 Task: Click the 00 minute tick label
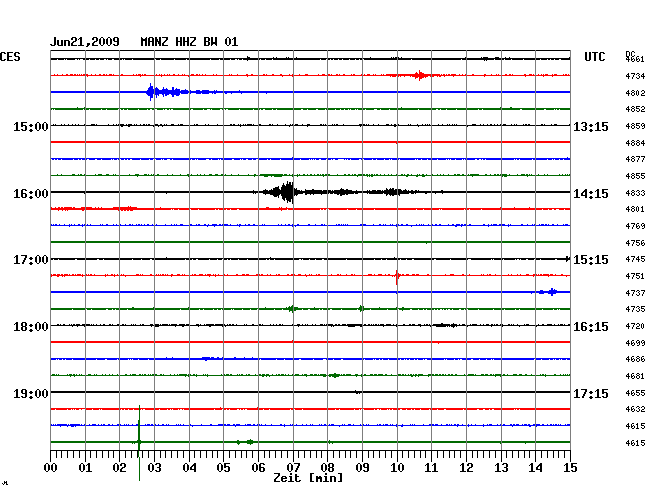coord(51,467)
